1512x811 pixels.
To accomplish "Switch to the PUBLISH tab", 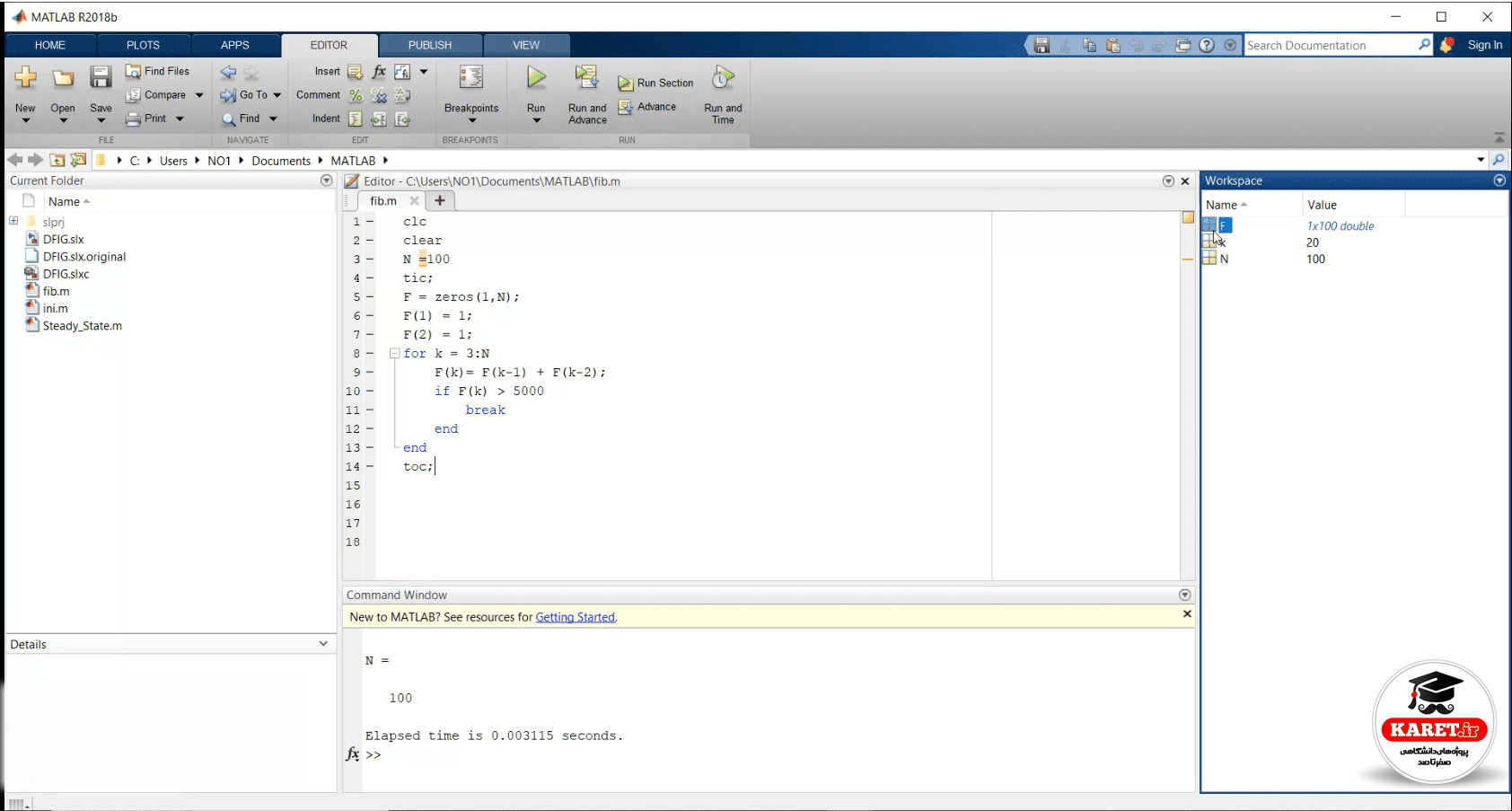I will [430, 45].
